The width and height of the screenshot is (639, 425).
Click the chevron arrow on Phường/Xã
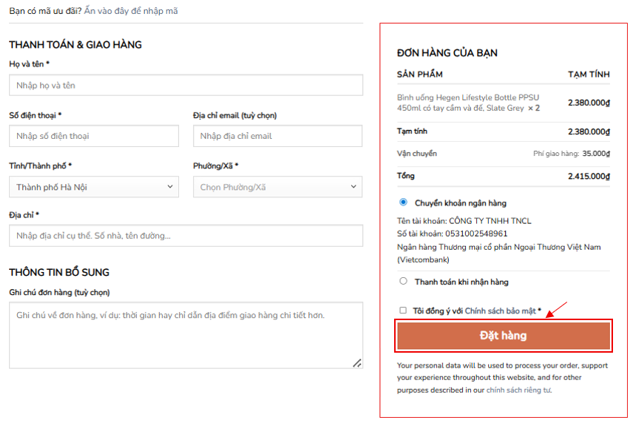[x=353, y=187]
